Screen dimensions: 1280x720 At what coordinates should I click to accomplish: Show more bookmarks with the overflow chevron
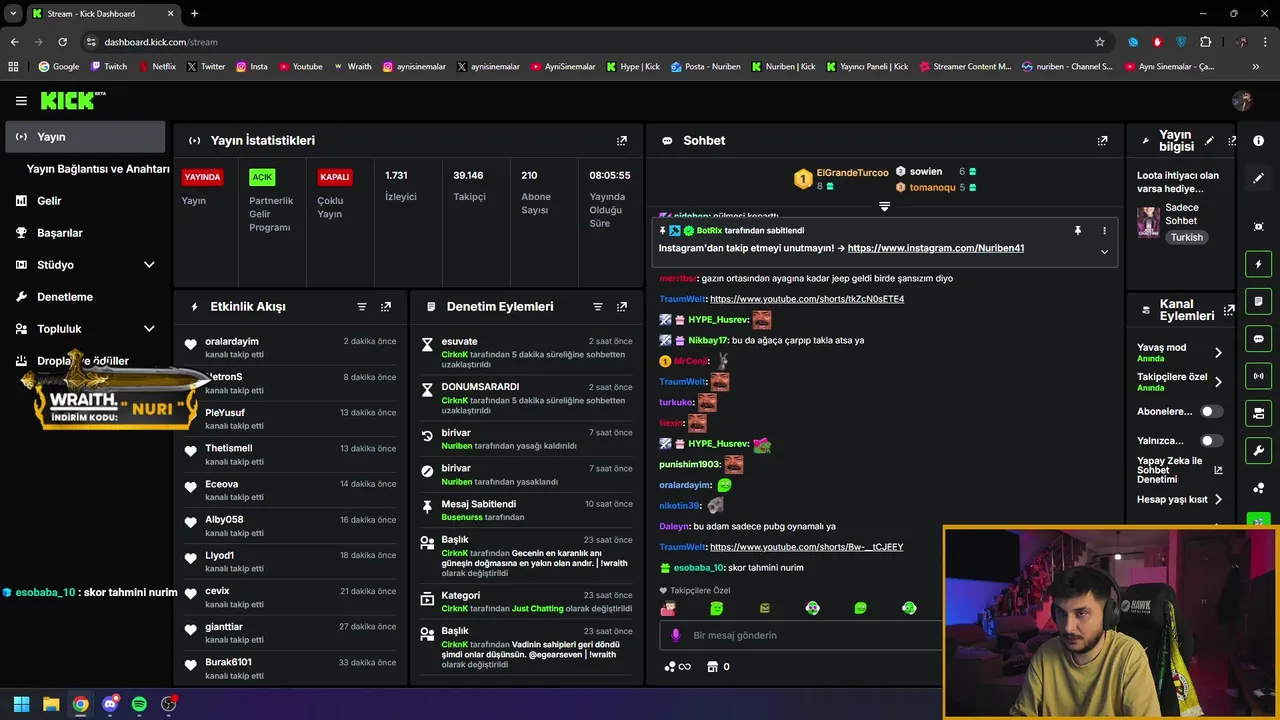click(x=1256, y=67)
